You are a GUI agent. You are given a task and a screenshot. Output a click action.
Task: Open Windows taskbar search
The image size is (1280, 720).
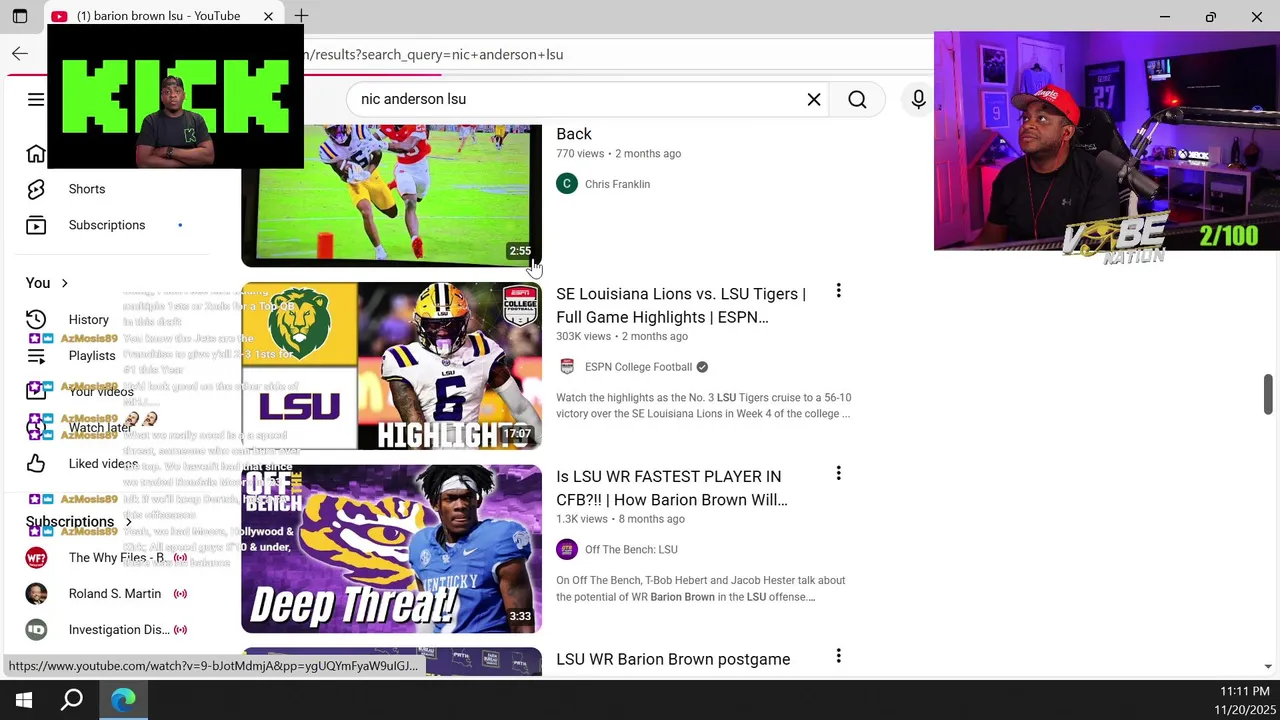[x=72, y=700]
